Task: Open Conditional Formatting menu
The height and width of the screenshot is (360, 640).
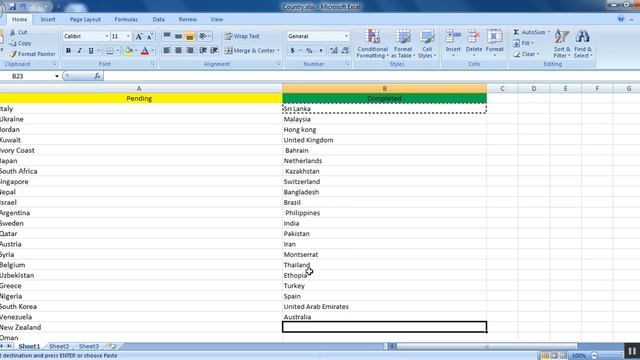Action: point(372,43)
